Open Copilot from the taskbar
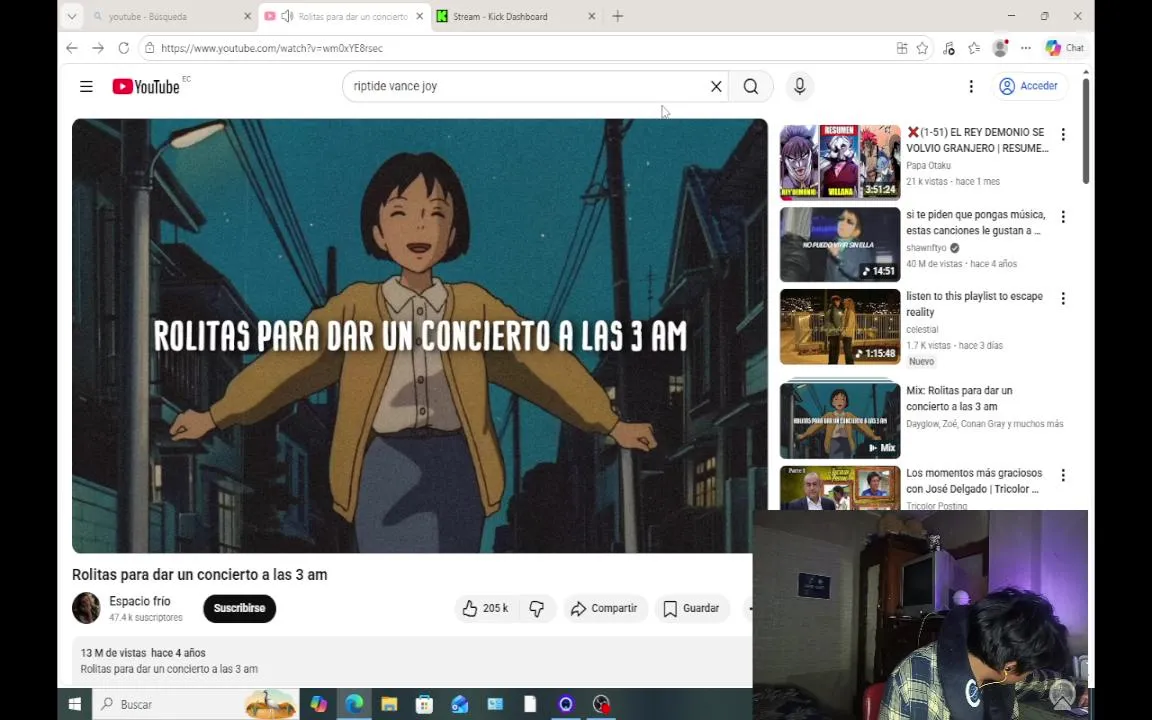The image size is (1152, 720). [x=318, y=704]
